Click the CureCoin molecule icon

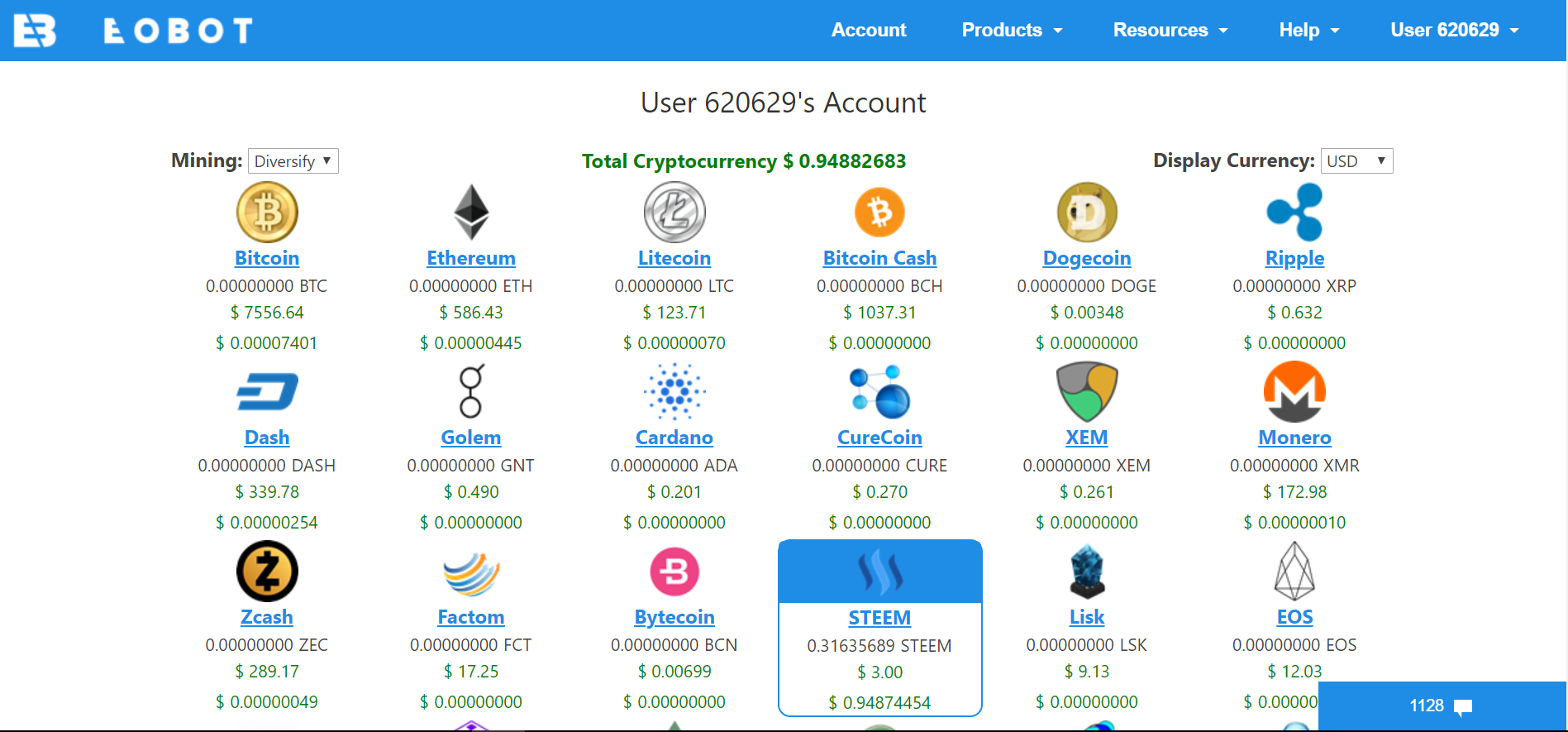click(879, 391)
